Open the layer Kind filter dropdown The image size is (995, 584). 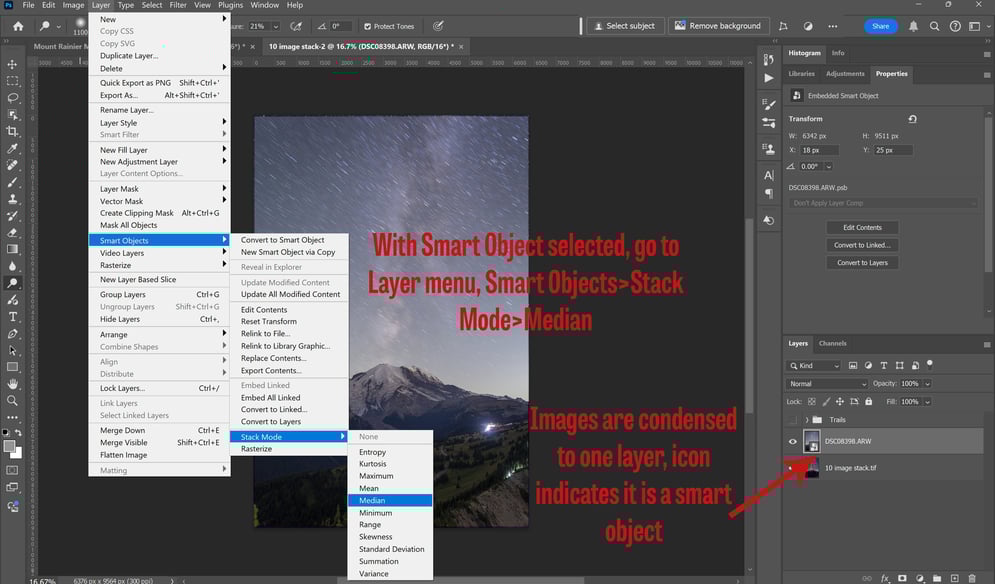click(x=814, y=366)
